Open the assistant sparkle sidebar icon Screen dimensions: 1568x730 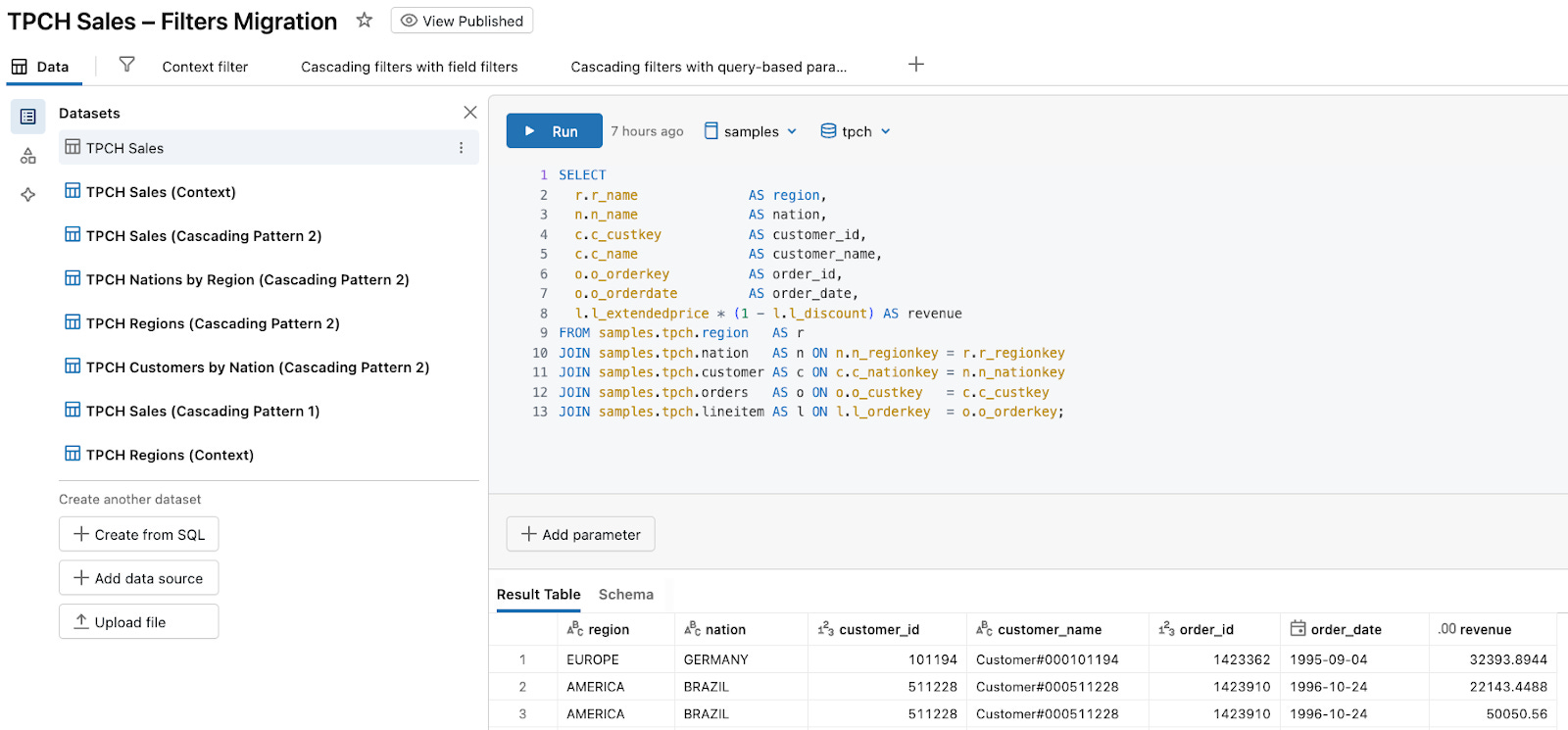coord(27,194)
